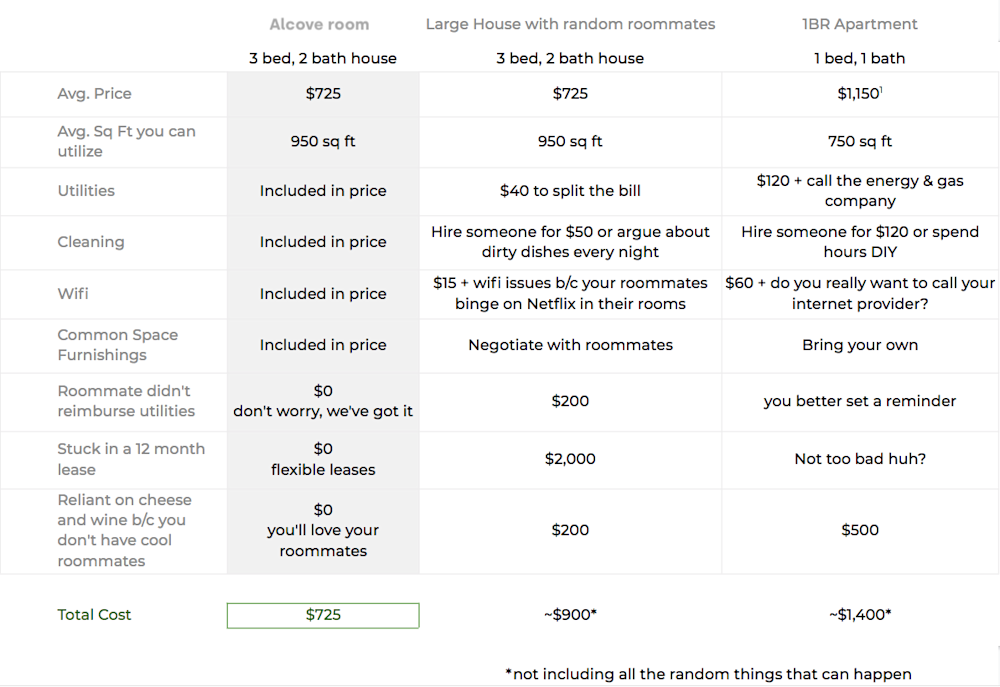Click the "Bring your own" furnishings cell
The width and height of the screenshot is (1000, 687).
click(860, 345)
